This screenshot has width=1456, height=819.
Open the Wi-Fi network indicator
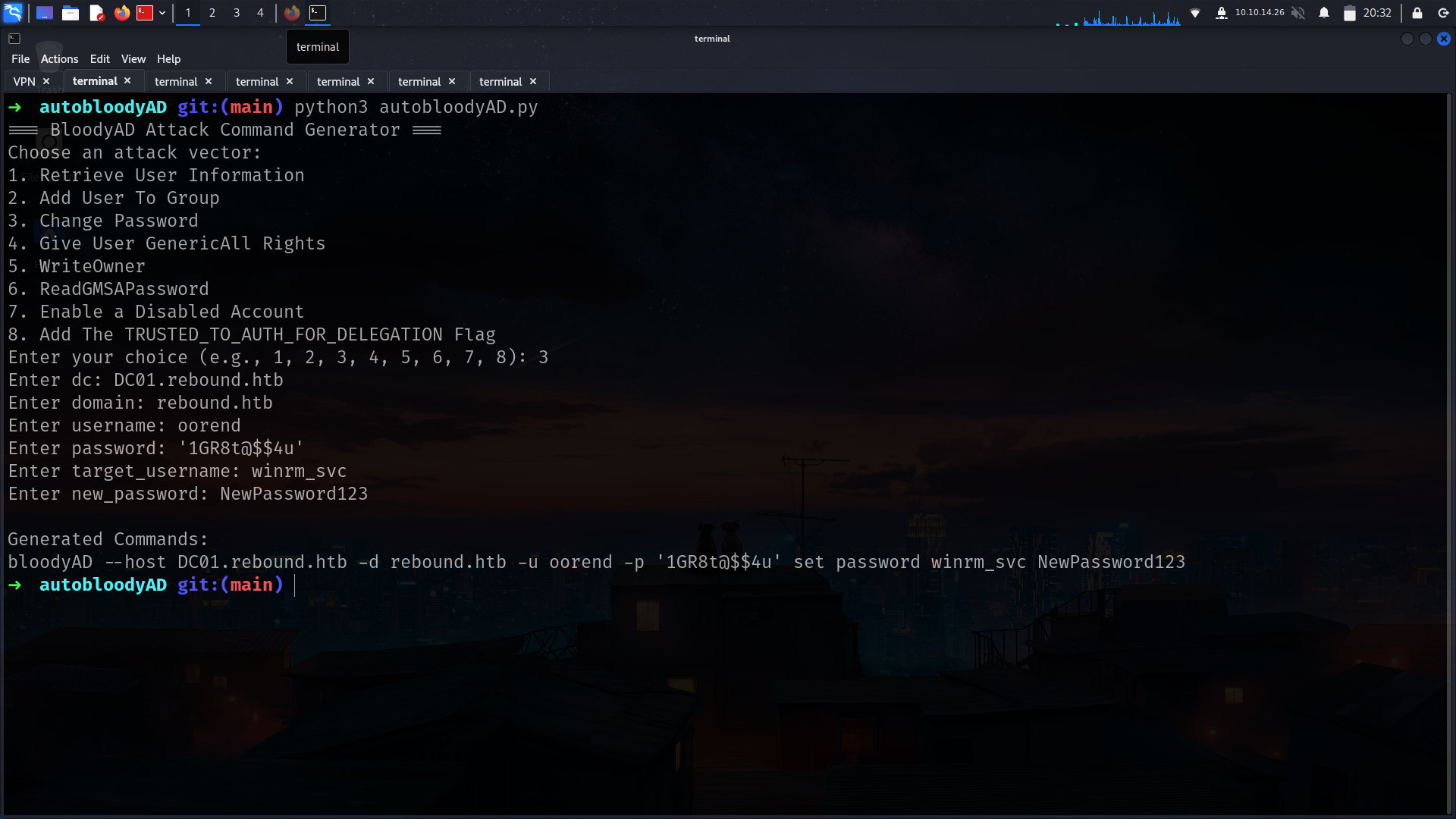(1195, 13)
